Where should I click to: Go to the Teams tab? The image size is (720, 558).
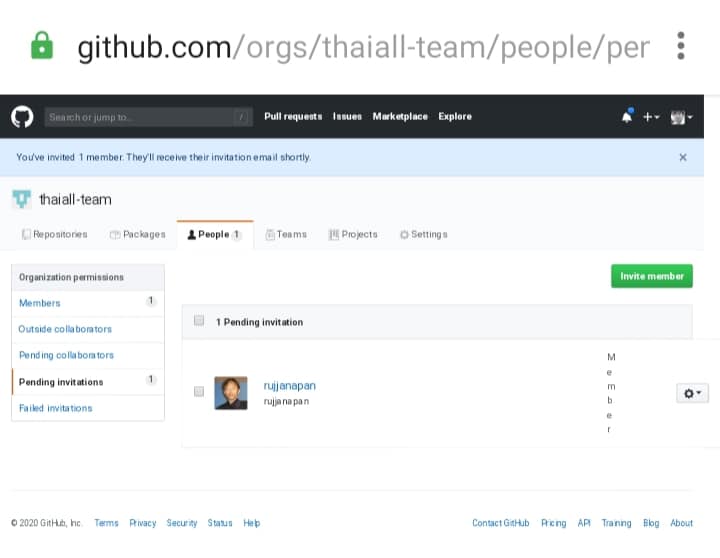coord(285,234)
